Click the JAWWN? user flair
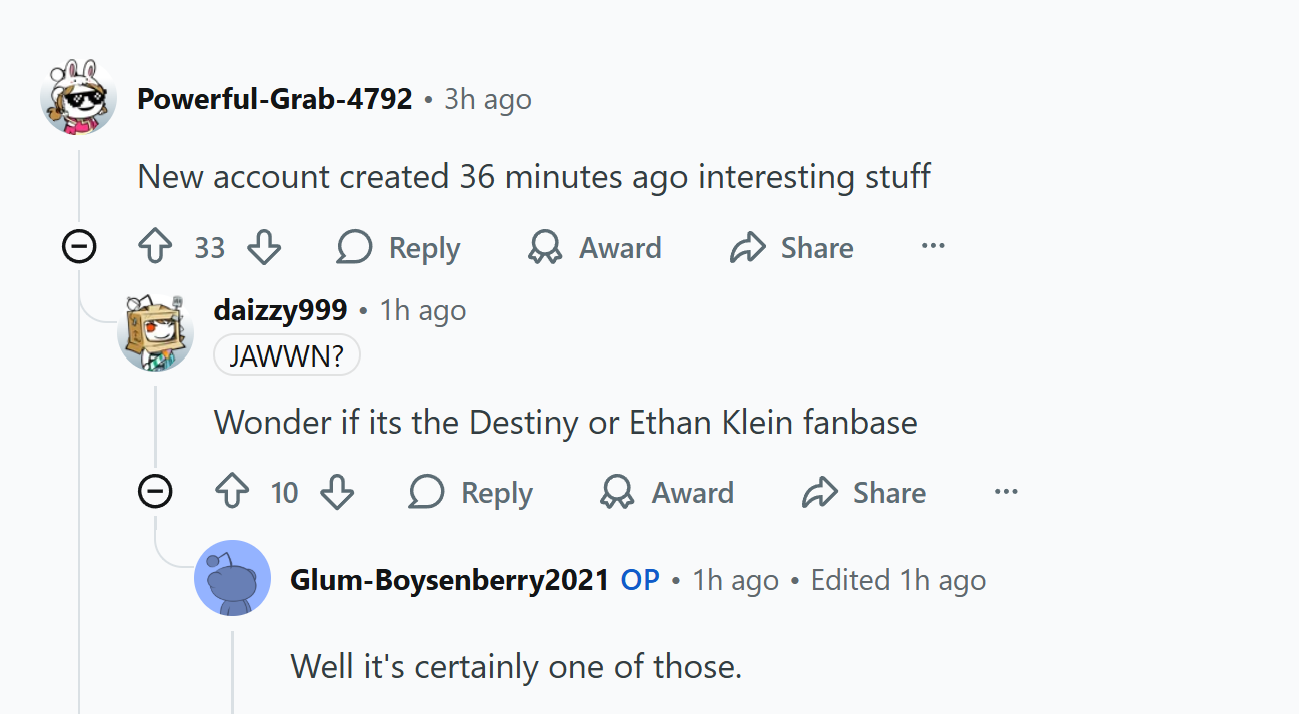Screen dimensions: 1299x714 click(x=286, y=356)
